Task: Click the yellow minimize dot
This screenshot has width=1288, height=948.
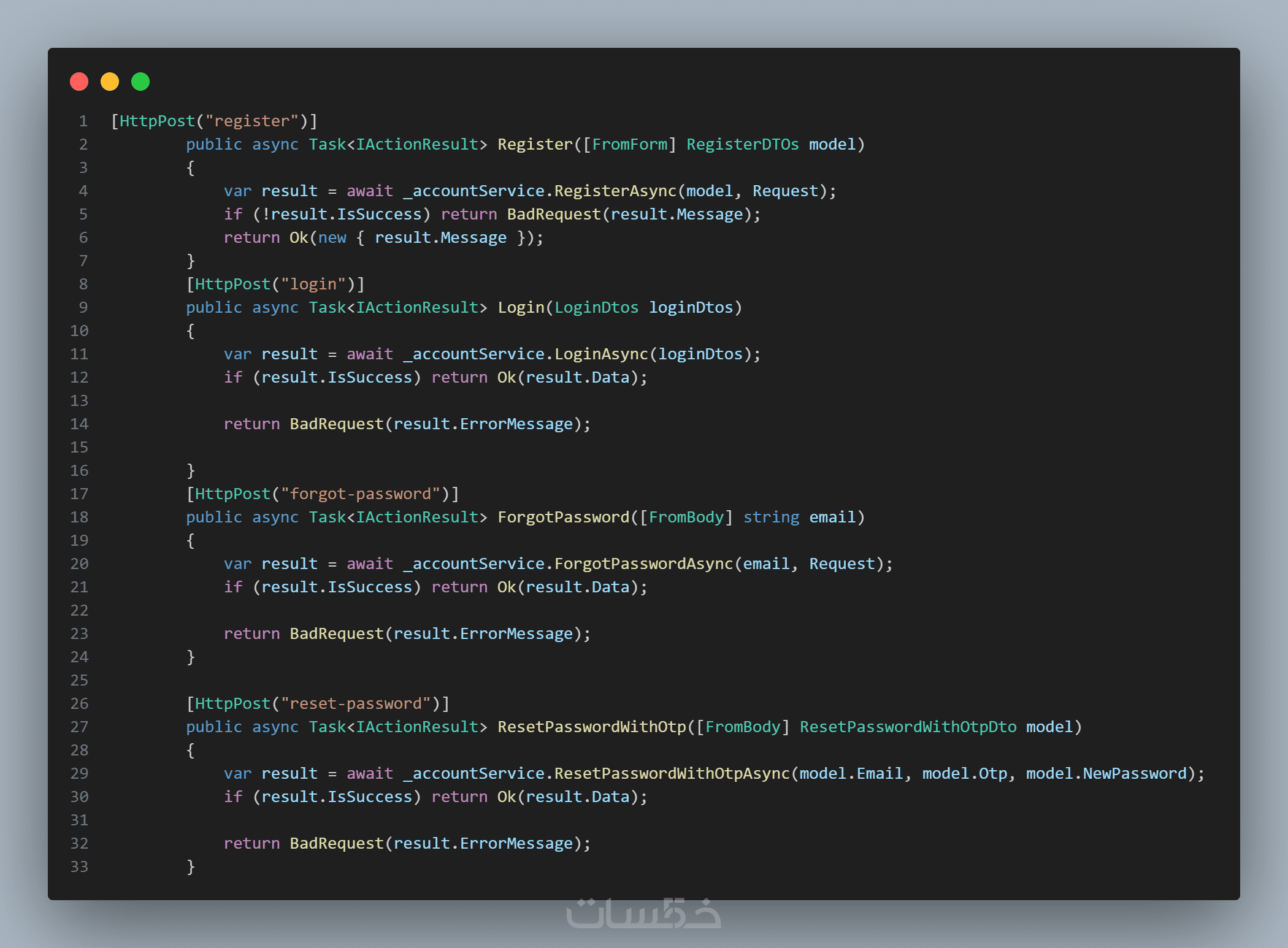Action: (110, 82)
